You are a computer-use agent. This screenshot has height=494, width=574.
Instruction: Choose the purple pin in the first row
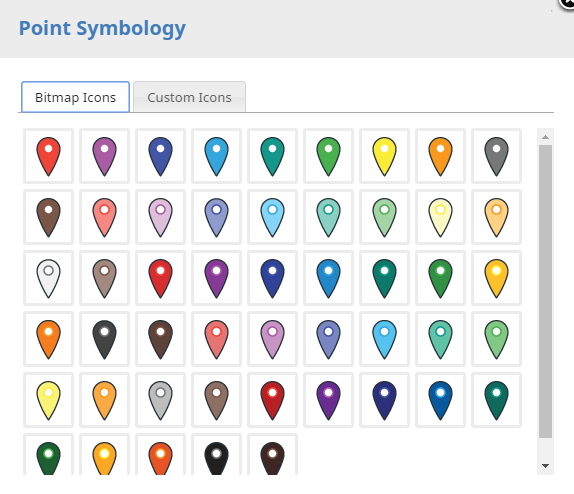click(x=104, y=156)
